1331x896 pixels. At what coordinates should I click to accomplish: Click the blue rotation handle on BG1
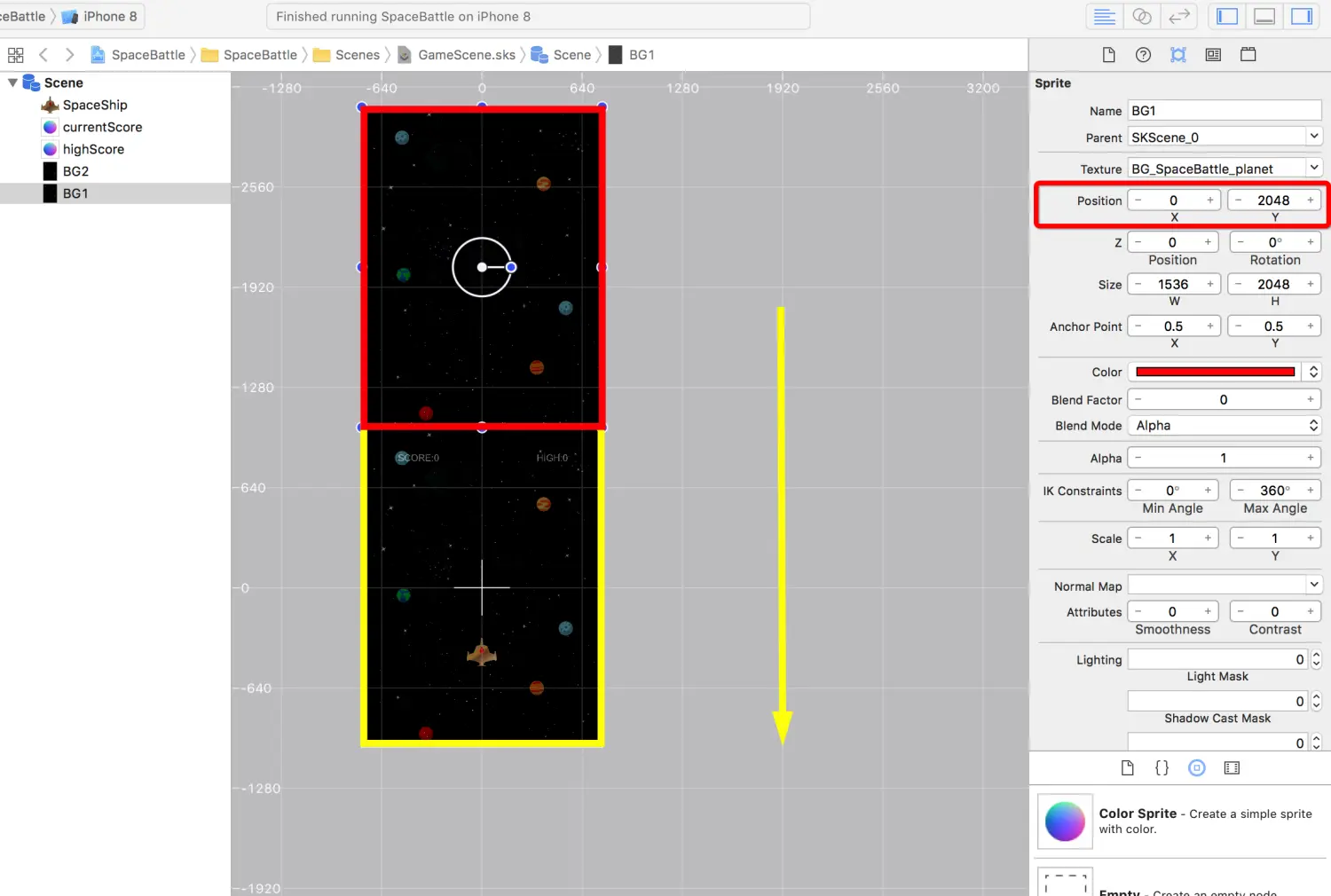pyautogui.click(x=511, y=267)
